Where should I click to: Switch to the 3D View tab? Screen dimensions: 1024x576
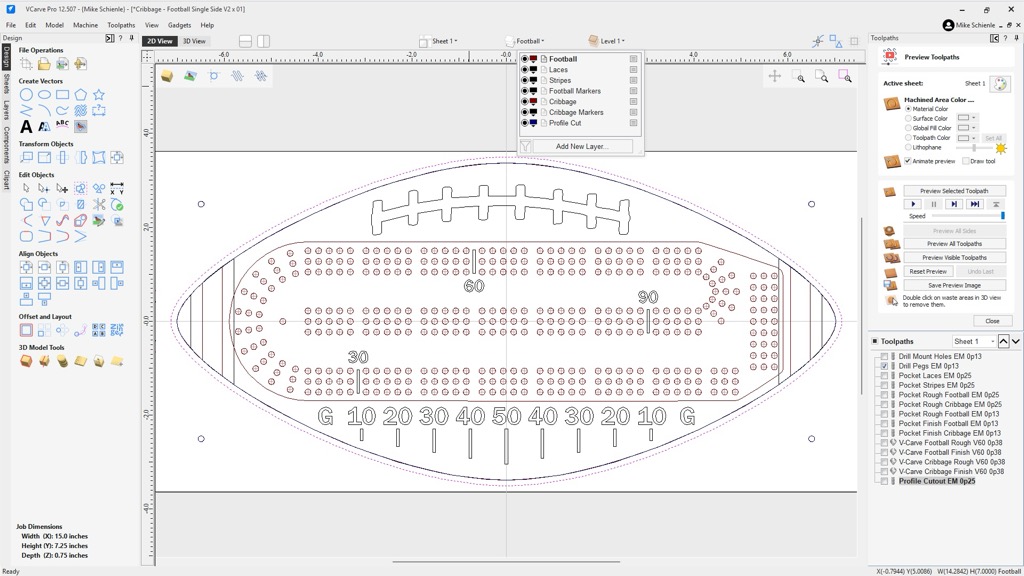[194, 41]
